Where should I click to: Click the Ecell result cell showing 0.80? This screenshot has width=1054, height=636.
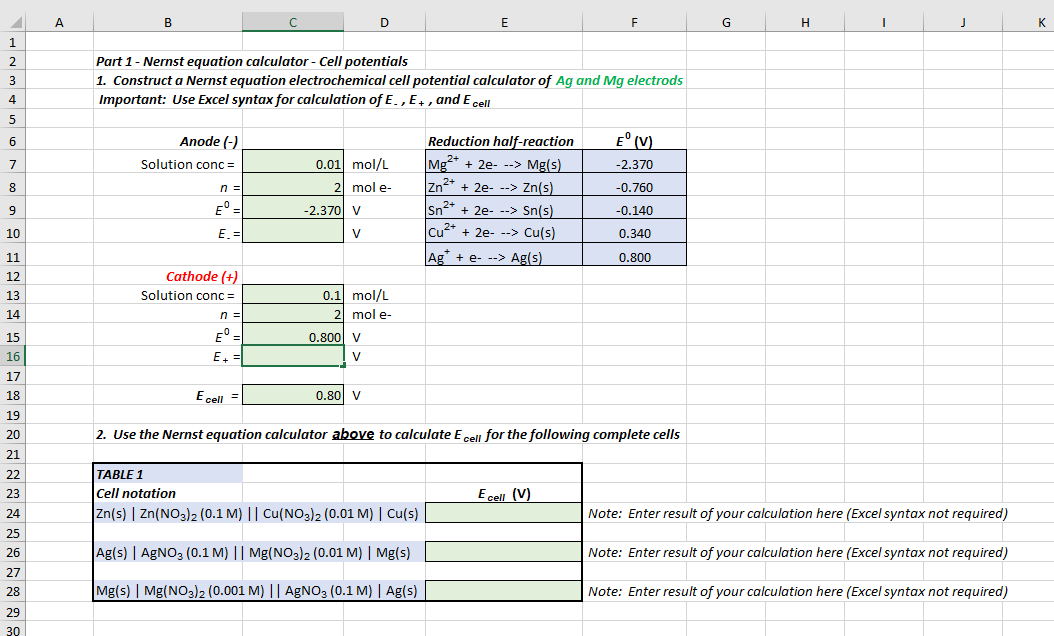click(293, 395)
